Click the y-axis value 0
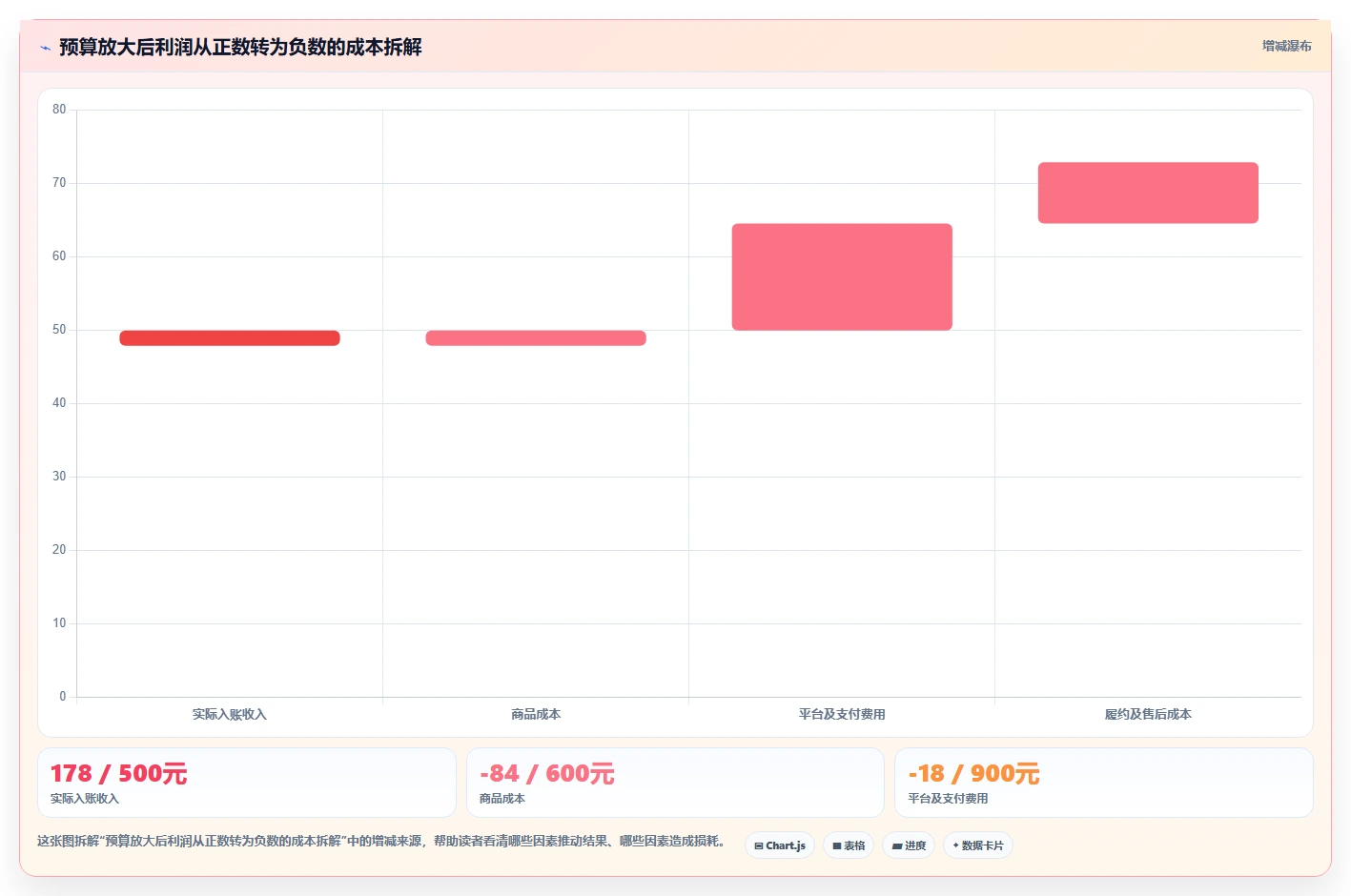 click(63, 697)
